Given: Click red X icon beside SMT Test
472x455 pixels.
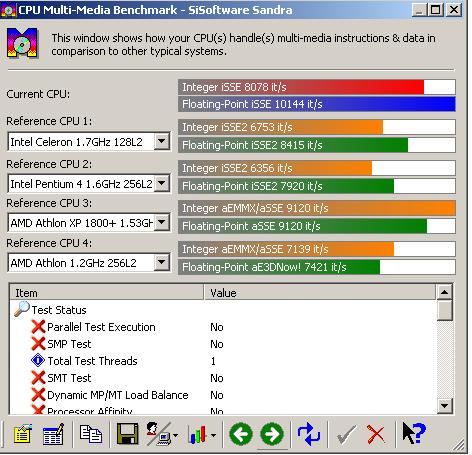Looking at the screenshot, I should 38,378.
